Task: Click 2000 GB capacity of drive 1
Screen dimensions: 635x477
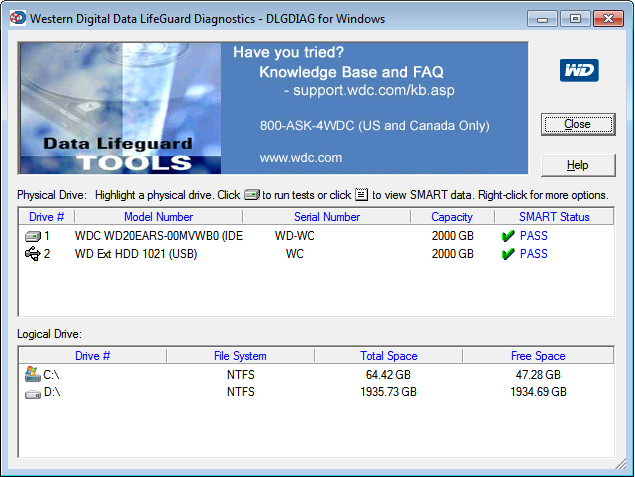Action: click(452, 236)
